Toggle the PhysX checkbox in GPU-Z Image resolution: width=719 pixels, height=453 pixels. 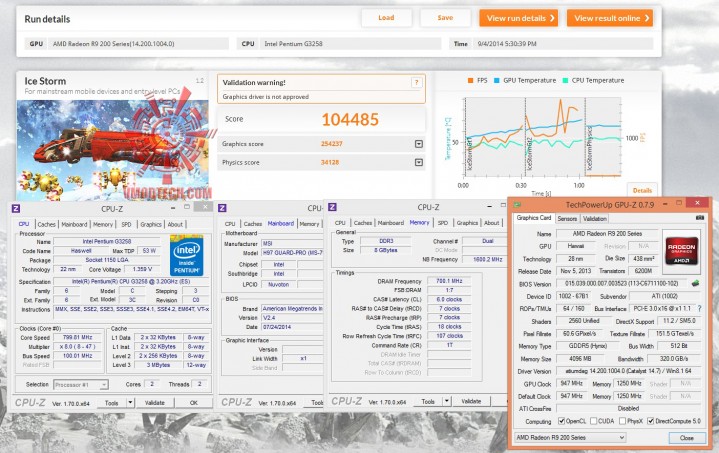point(622,421)
